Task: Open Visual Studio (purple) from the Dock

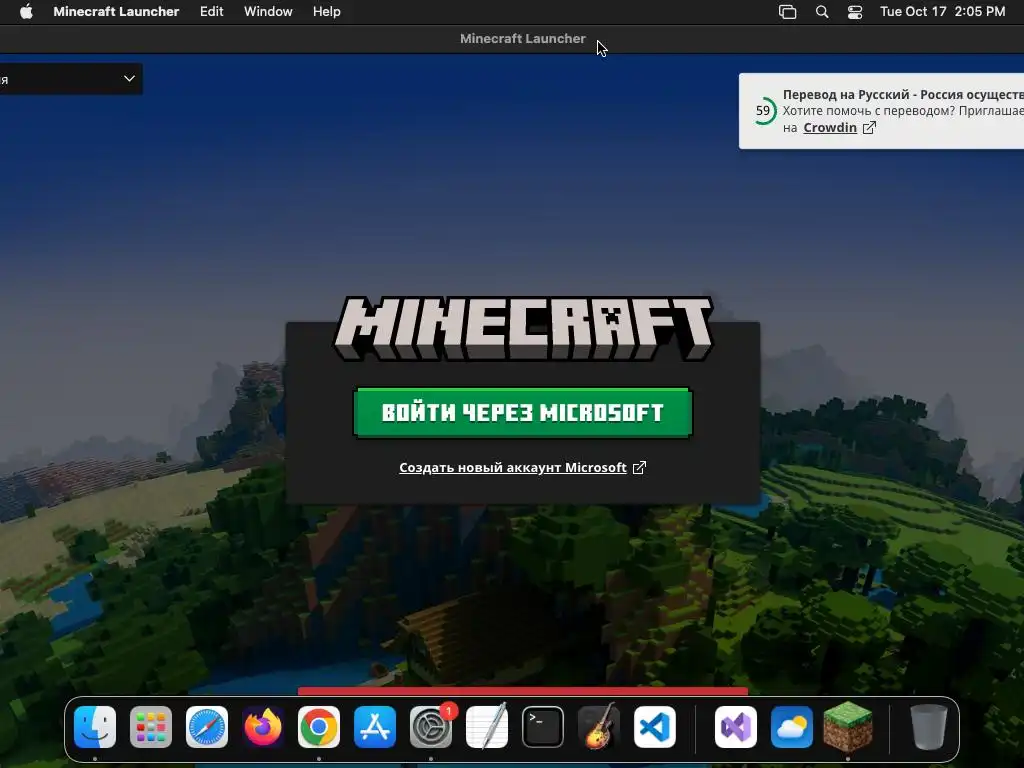Action: pyautogui.click(x=736, y=727)
